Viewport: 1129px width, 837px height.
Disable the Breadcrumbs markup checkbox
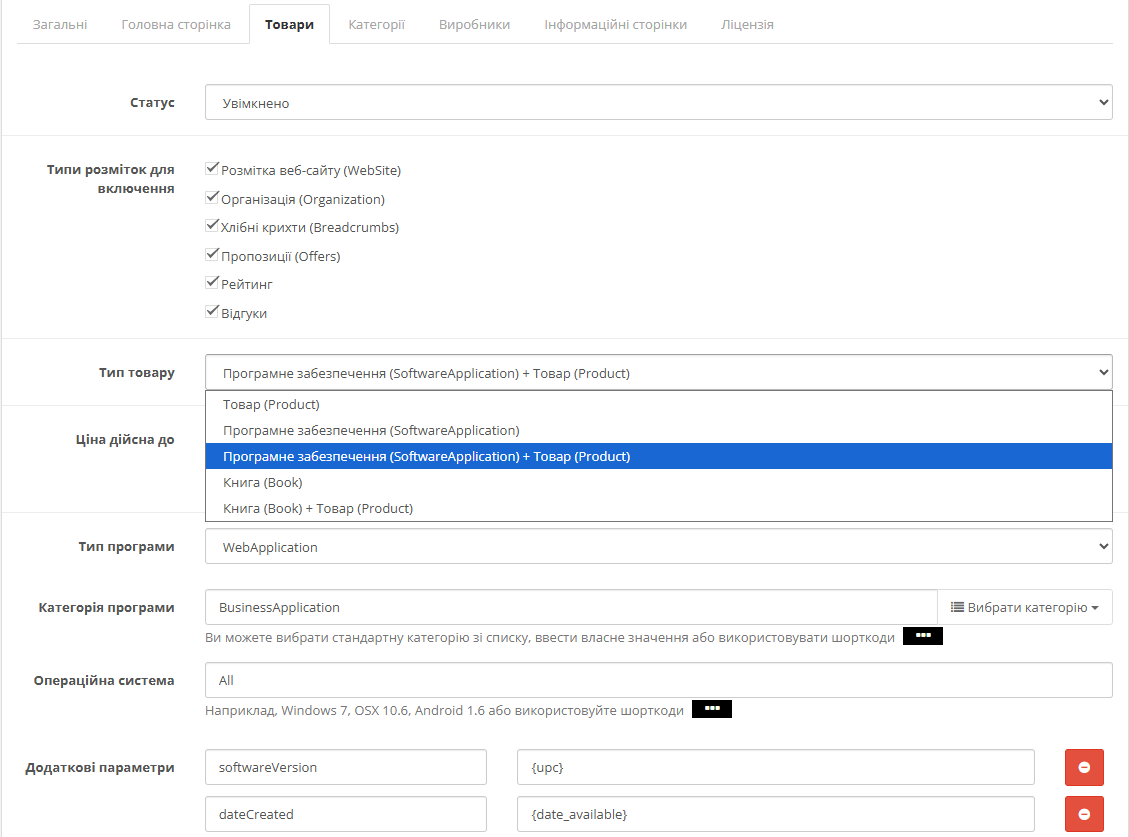click(x=212, y=226)
